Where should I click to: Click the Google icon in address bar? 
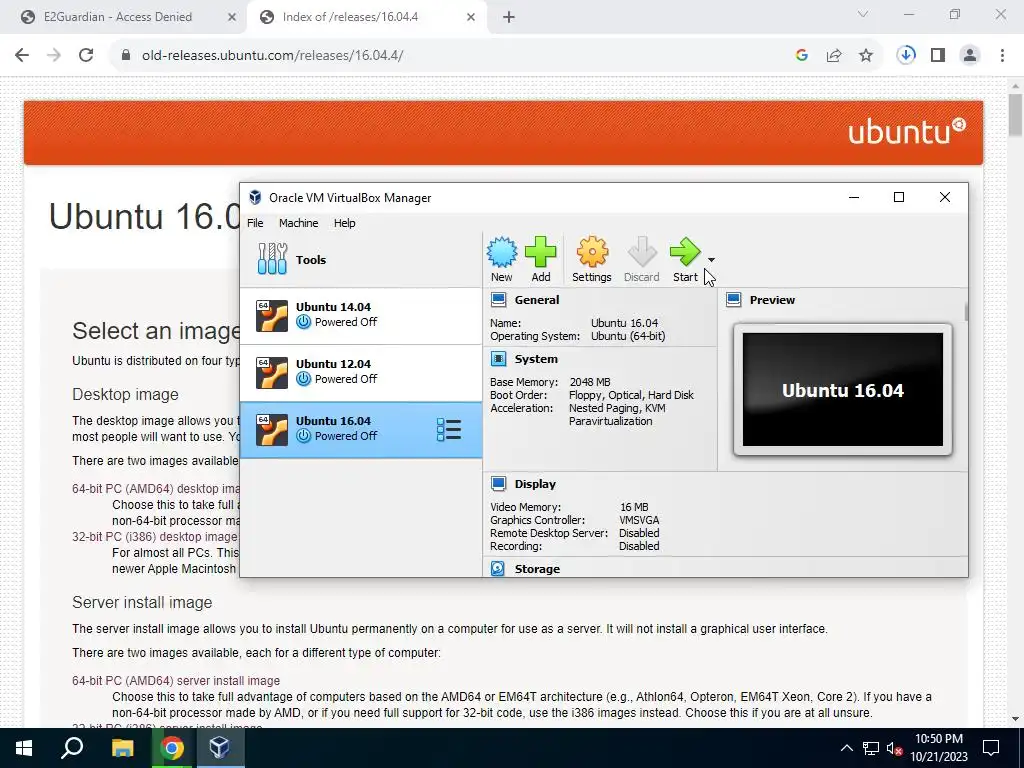pyautogui.click(x=802, y=56)
